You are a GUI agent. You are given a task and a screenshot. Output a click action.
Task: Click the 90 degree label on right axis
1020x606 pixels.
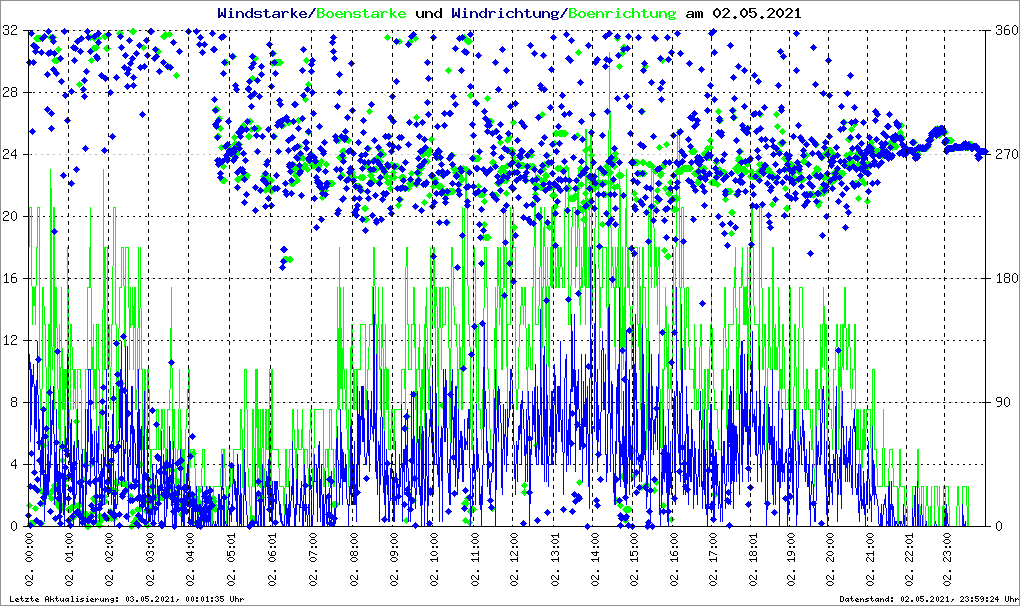(1002, 403)
